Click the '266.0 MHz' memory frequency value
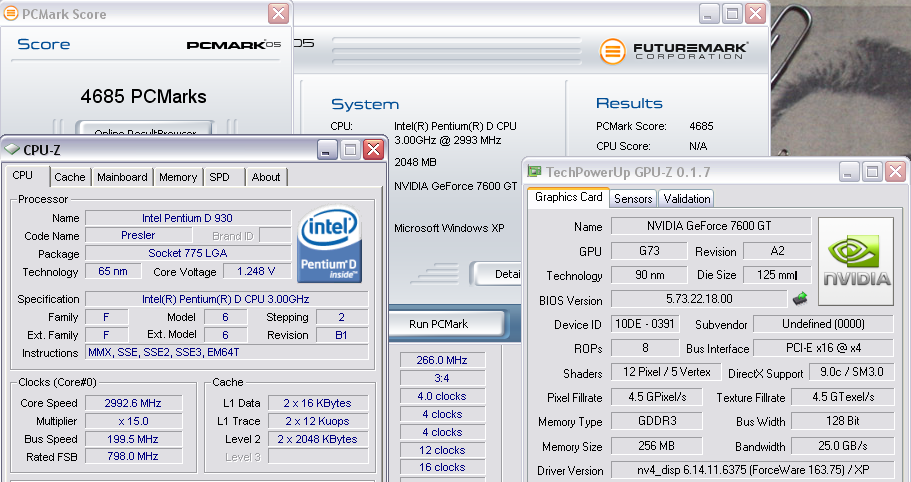 pyautogui.click(x=442, y=360)
